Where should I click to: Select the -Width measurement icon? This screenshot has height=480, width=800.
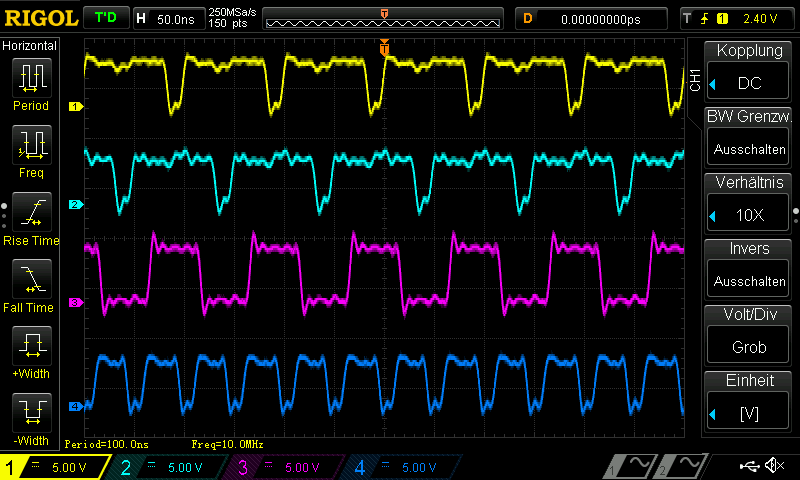(30, 413)
